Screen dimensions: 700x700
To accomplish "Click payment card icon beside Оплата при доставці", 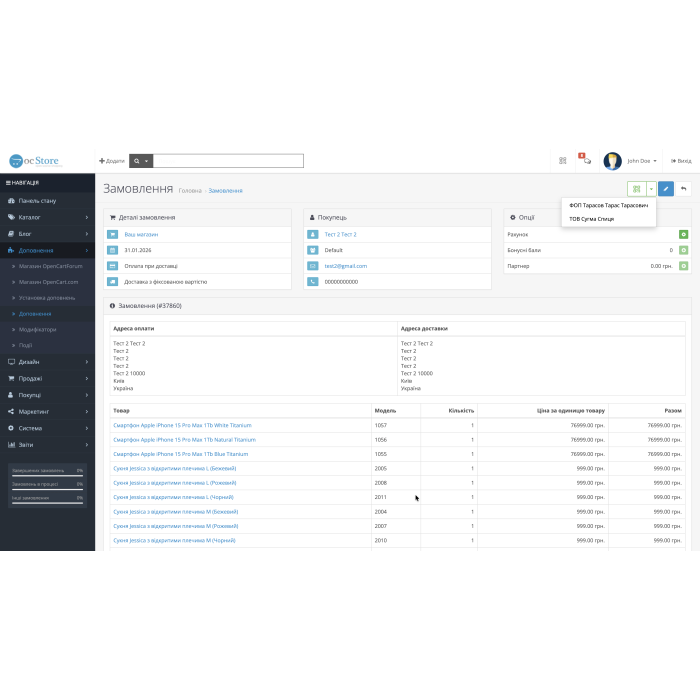I will [x=112, y=266].
